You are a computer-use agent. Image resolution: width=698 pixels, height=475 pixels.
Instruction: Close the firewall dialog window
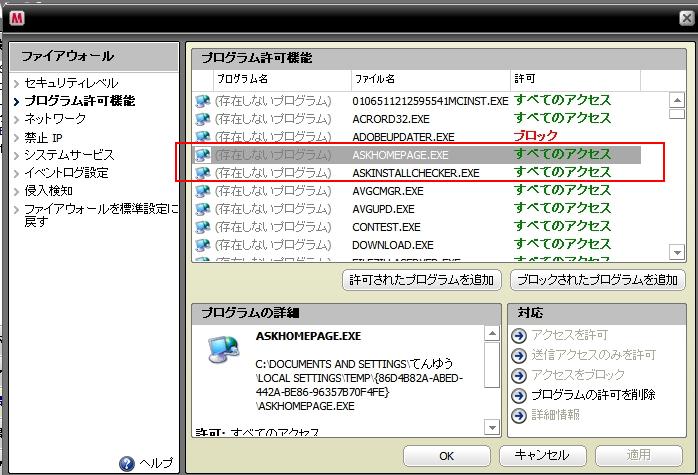point(687,18)
